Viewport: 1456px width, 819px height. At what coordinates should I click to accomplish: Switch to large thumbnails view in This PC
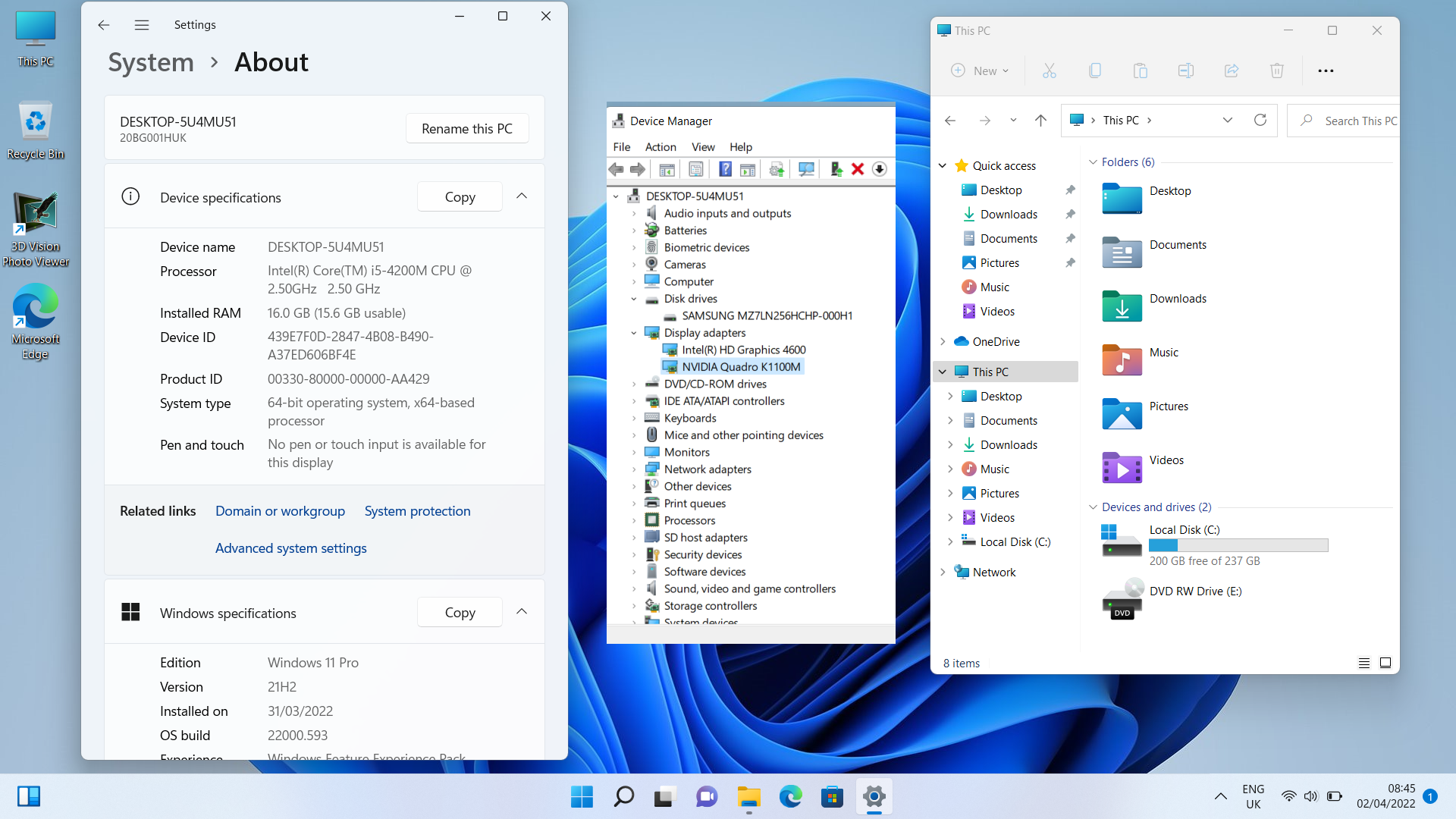[x=1385, y=663]
